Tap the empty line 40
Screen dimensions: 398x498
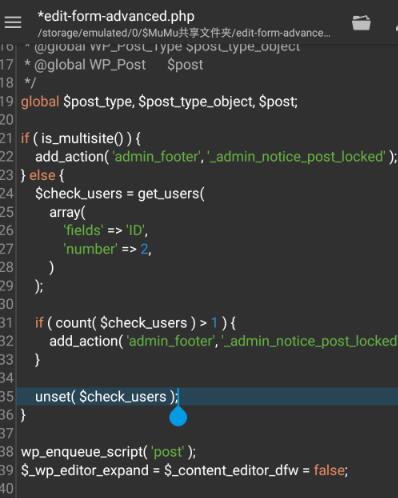pyautogui.click(x=207, y=489)
